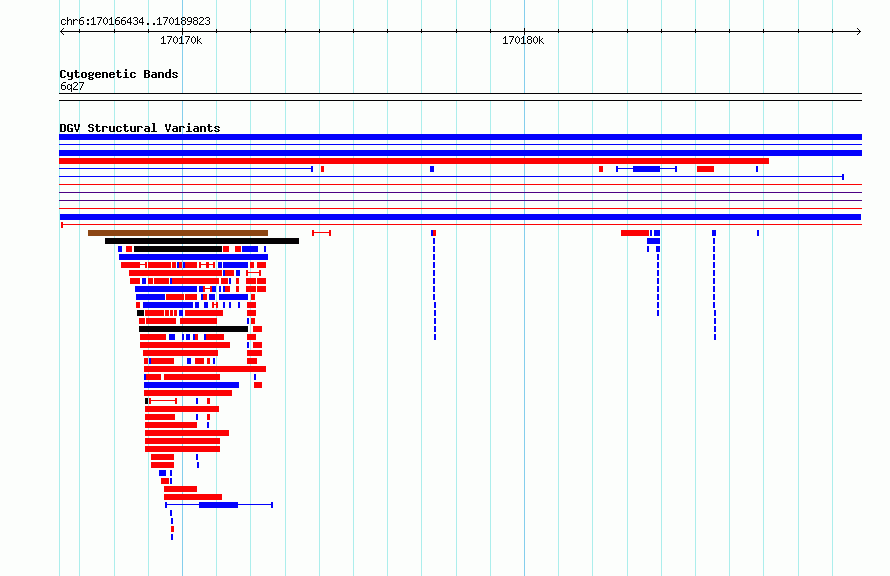Select the 6q27 band label
Image resolution: width=890 pixels, height=576 pixels.
coord(72,86)
